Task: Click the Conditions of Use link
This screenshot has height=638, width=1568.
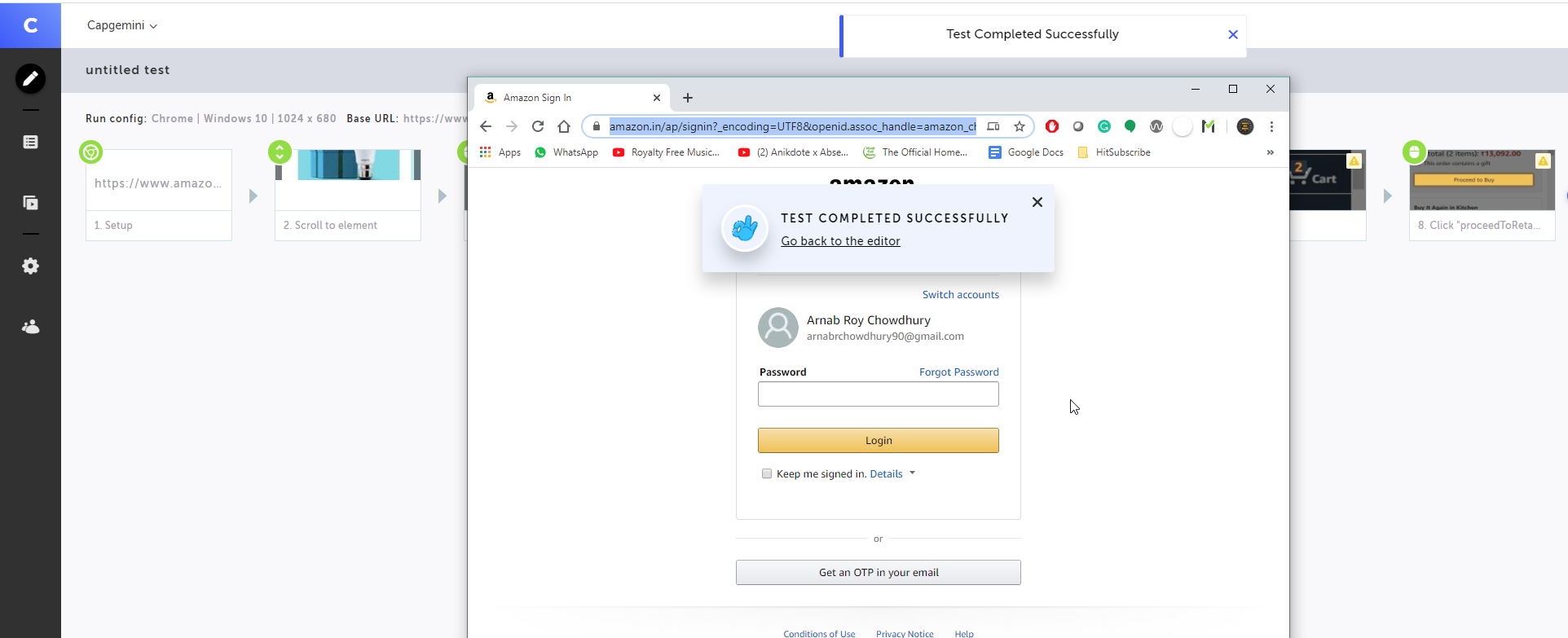Action: click(x=819, y=633)
